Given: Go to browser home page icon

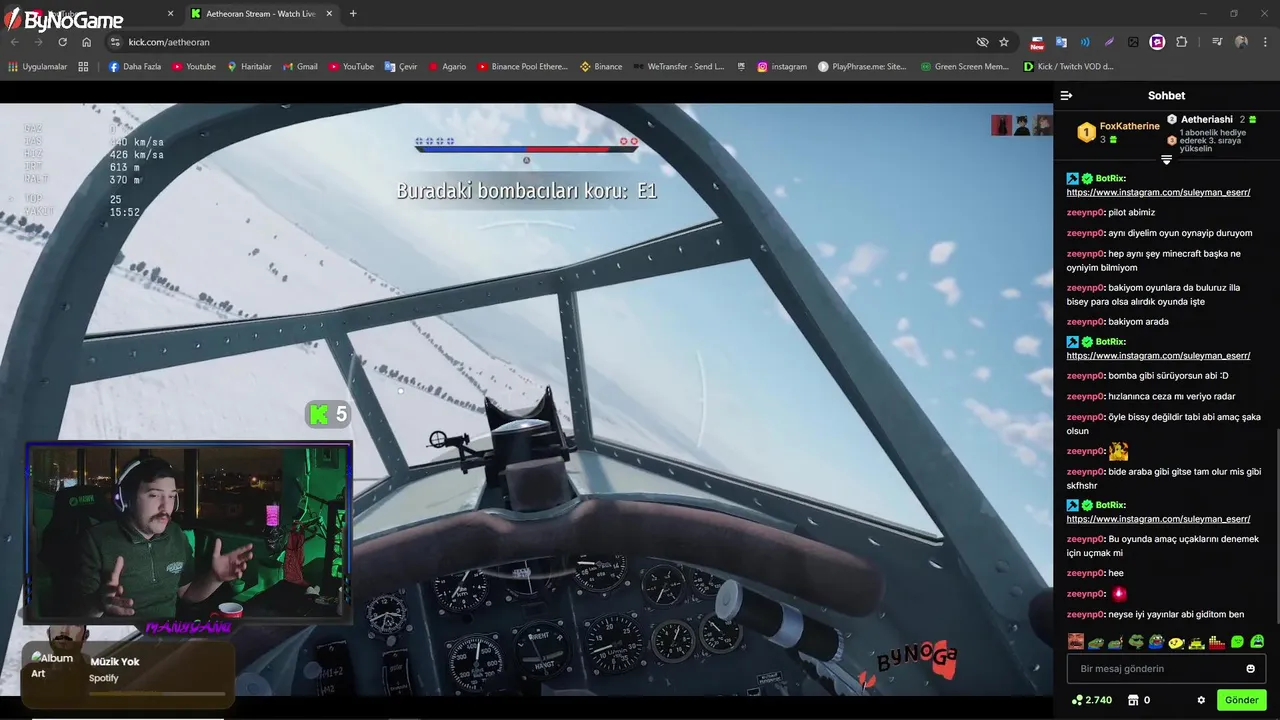Looking at the screenshot, I should click(86, 42).
